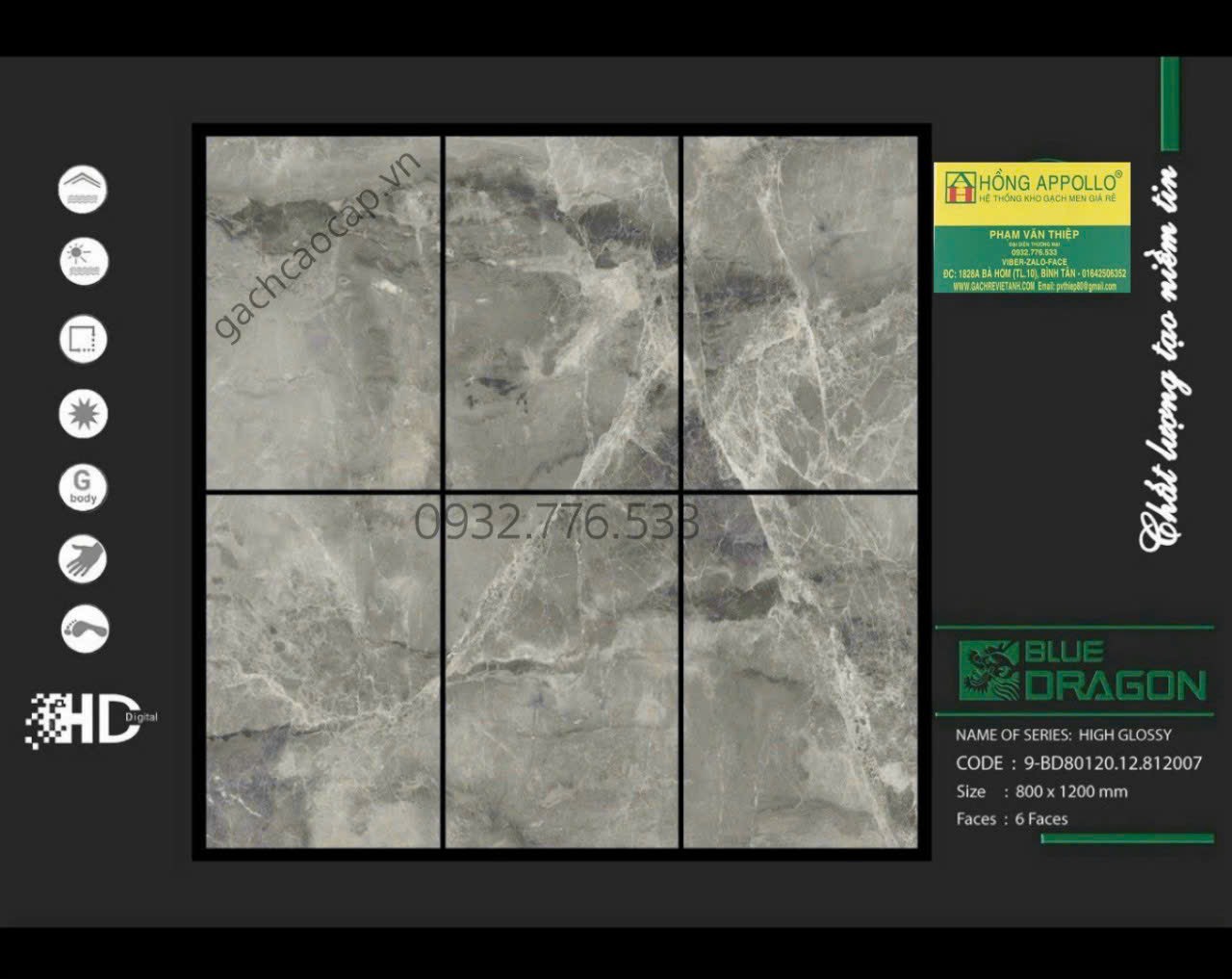Select the bottom-right tile face
Viewport: 1232px width, 979px height.
(801, 671)
